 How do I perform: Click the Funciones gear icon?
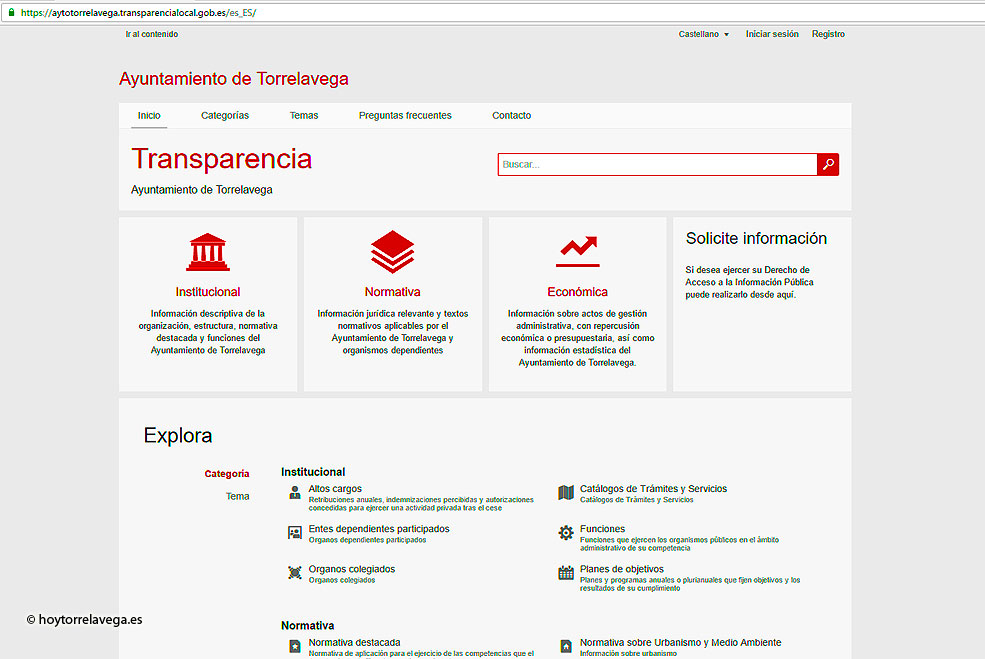566,533
